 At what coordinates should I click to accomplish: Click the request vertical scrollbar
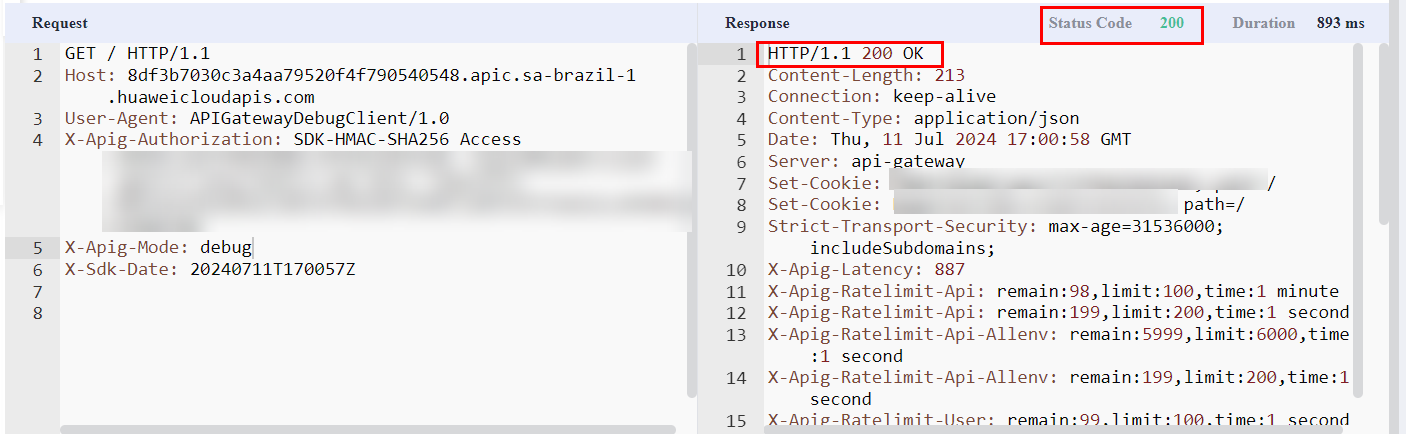(x=691, y=220)
